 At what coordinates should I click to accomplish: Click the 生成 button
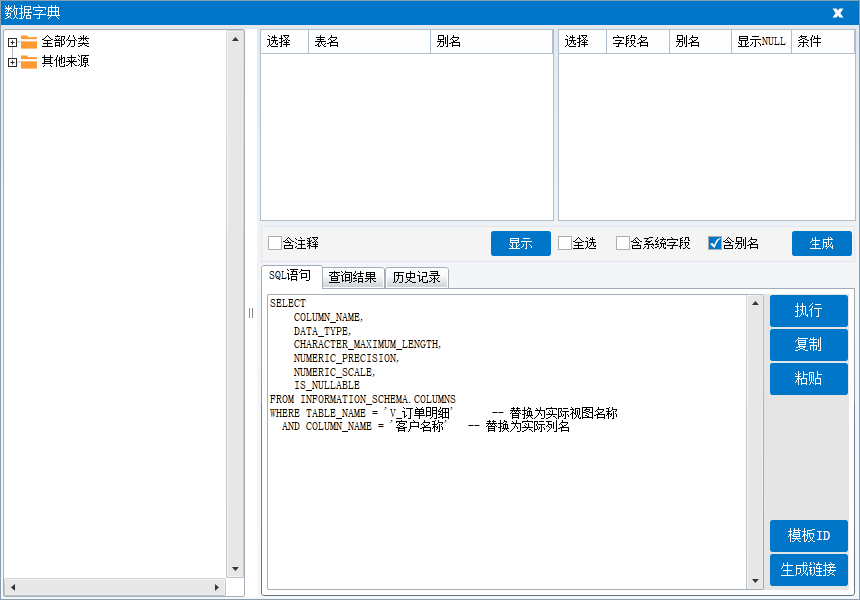822,244
